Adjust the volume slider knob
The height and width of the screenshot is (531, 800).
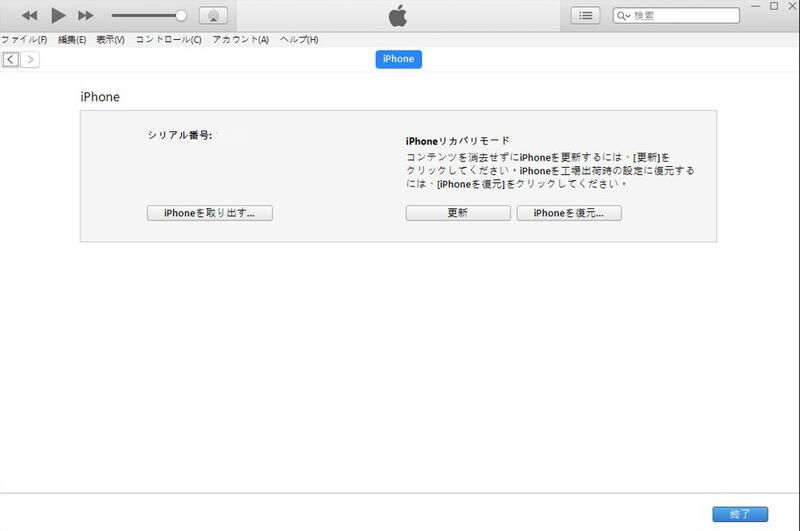coord(181,16)
